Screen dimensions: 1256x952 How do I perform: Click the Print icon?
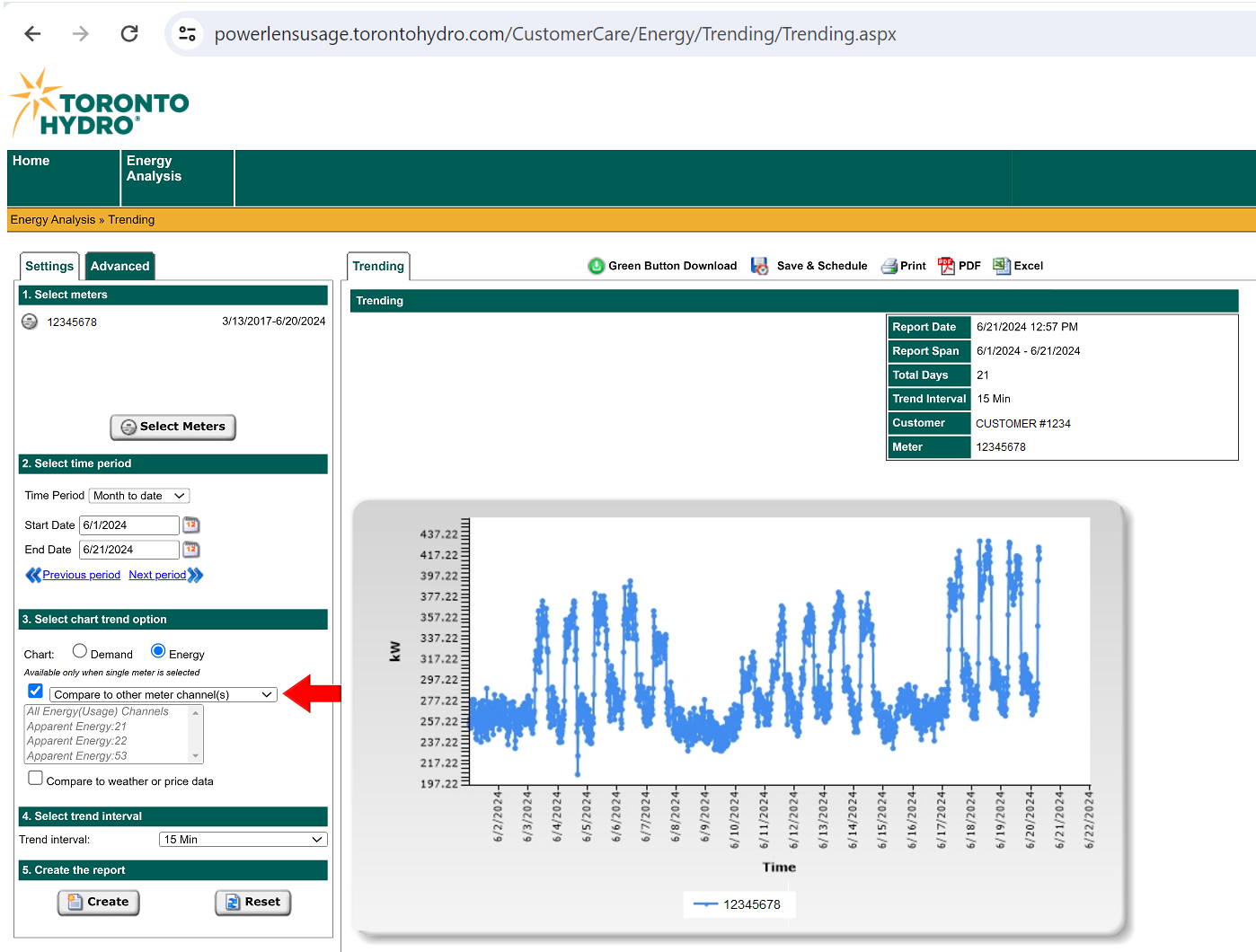pos(889,266)
